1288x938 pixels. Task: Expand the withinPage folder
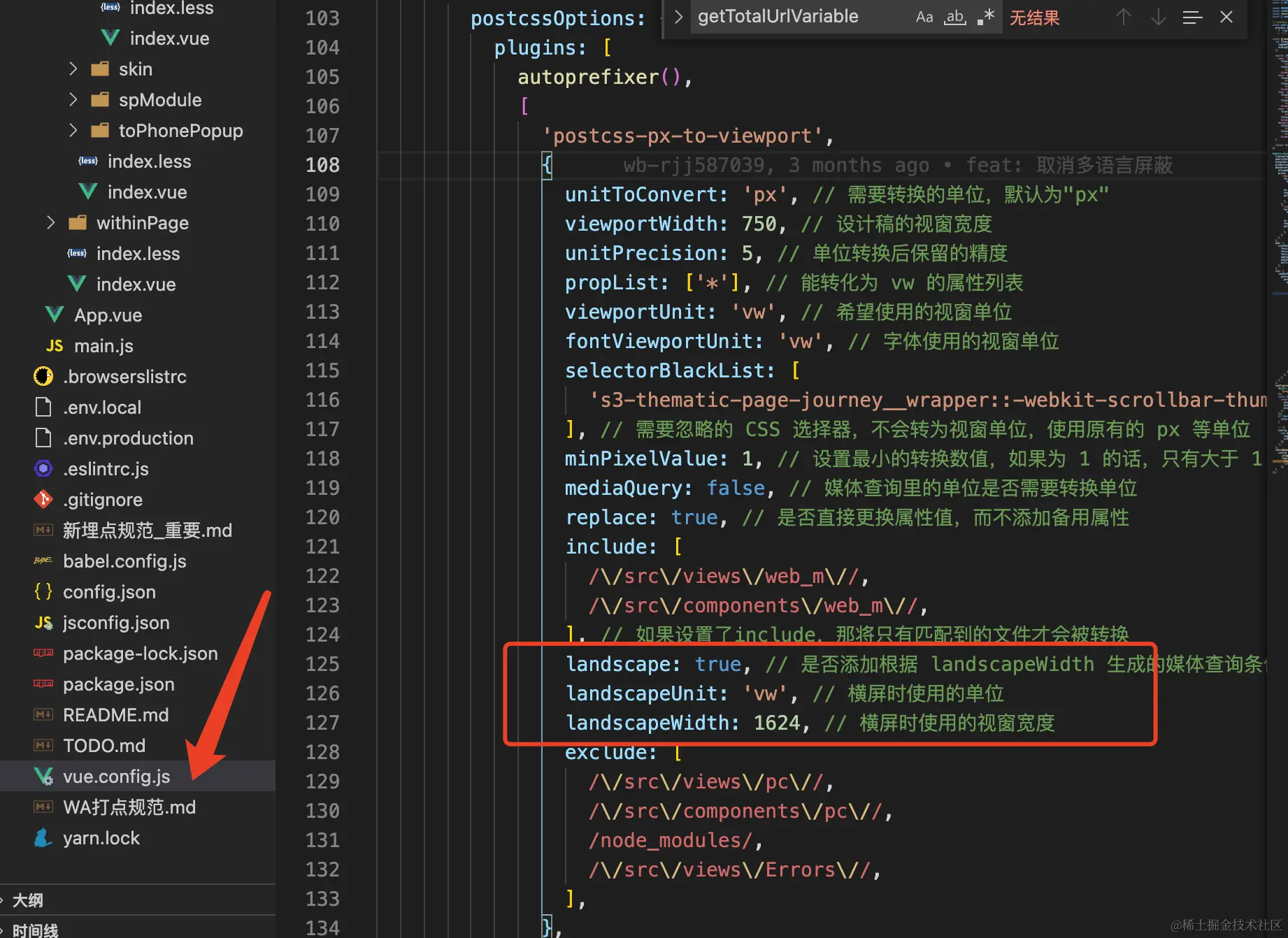tap(50, 222)
